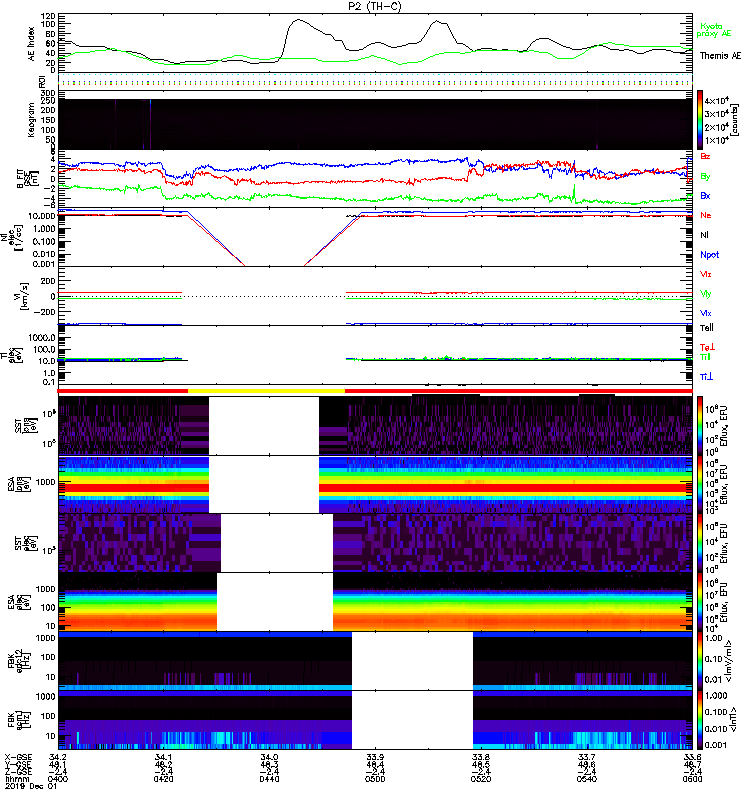The height and width of the screenshot is (800, 750).
Task: Select the 'Kyoto proxy AE' legend label
Action: 714,30
